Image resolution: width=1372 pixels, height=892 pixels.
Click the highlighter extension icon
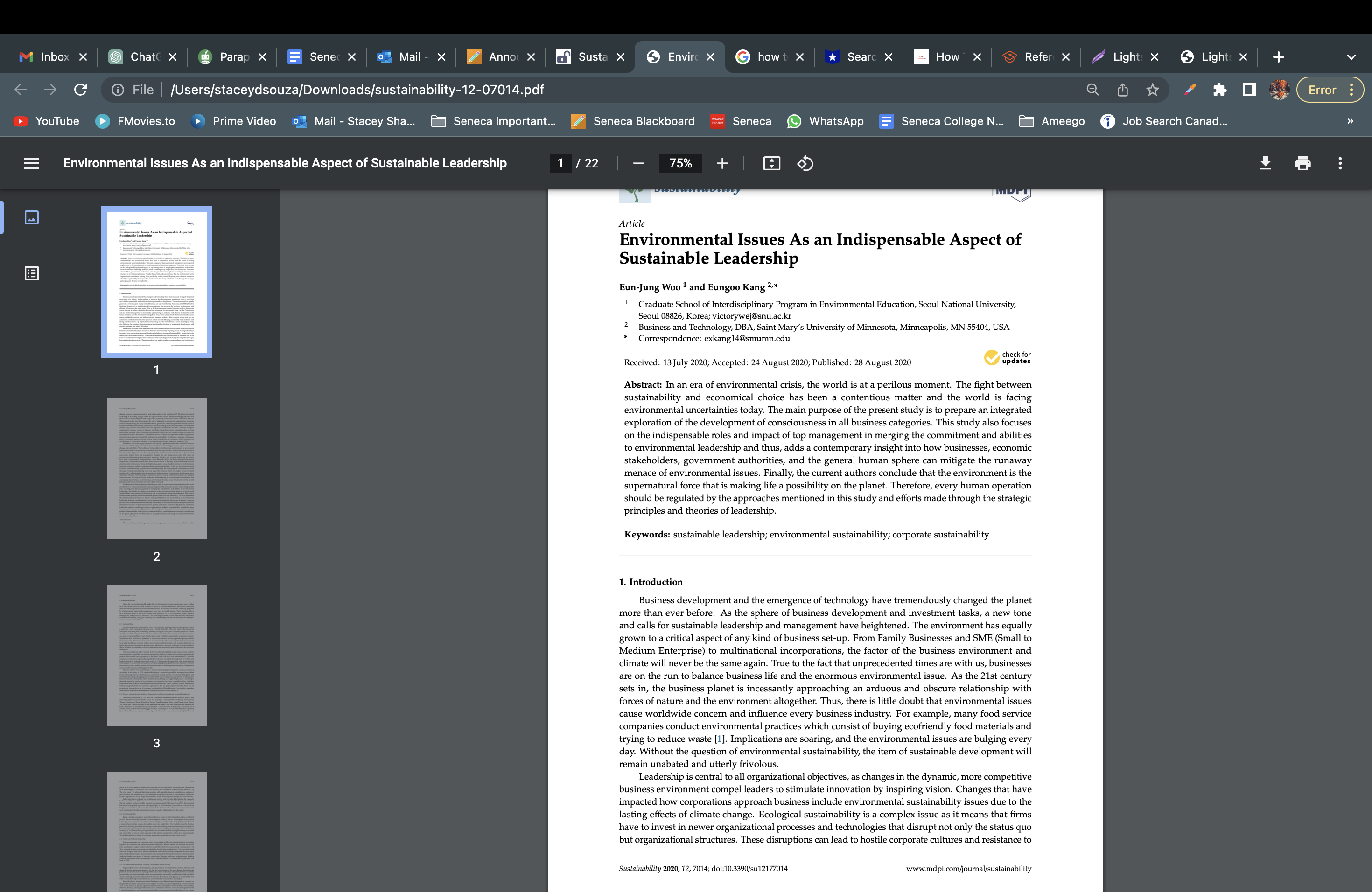tap(1190, 89)
